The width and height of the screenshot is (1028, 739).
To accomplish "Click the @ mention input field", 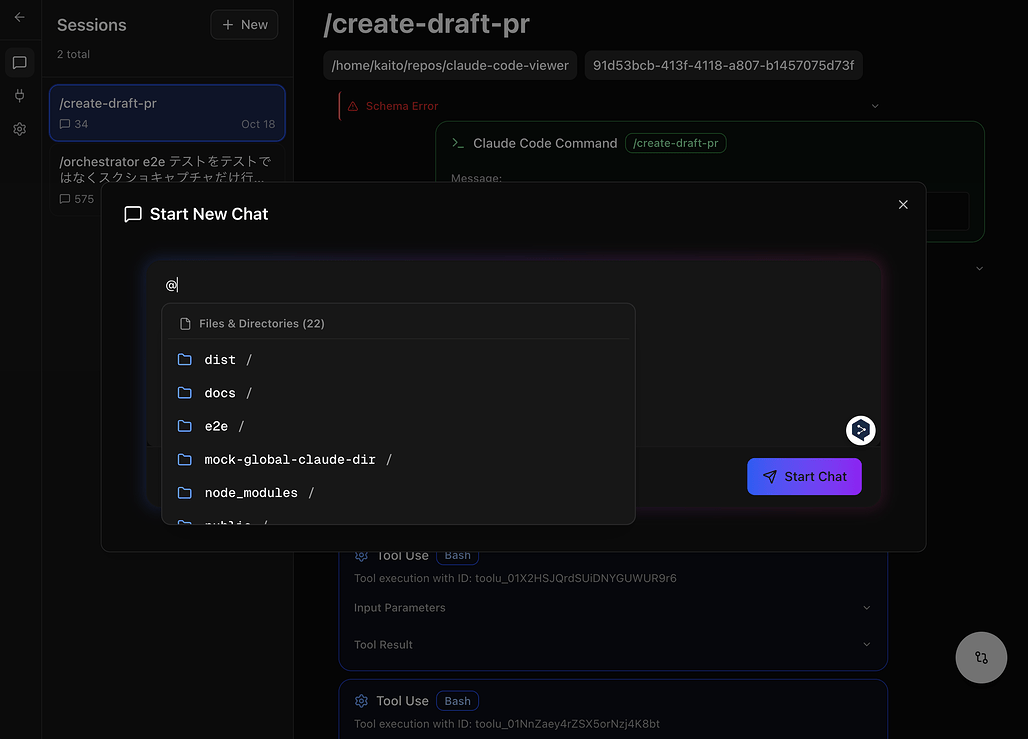I will point(400,284).
